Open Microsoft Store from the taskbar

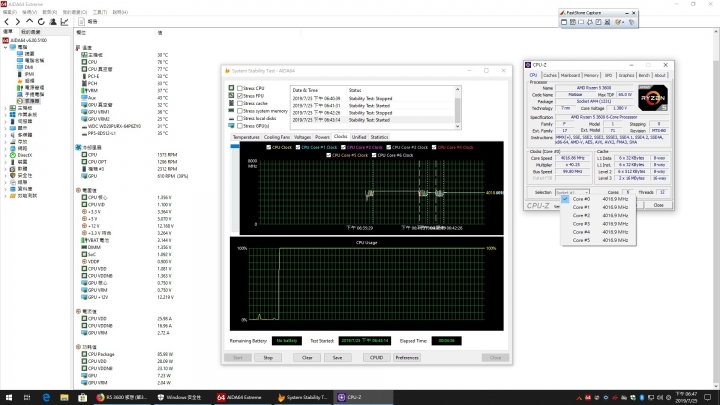tap(82, 397)
